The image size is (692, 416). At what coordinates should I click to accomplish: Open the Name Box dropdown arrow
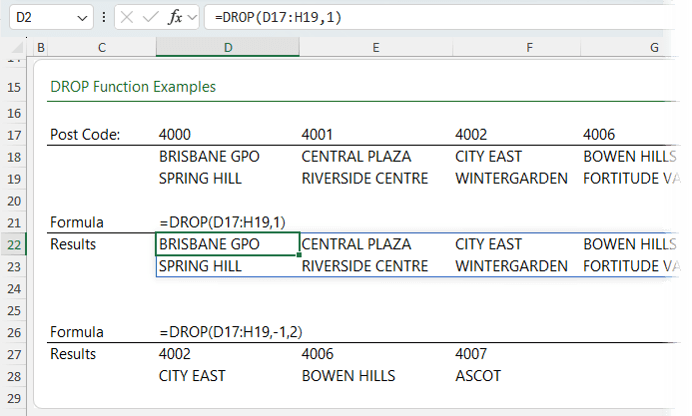pos(82,18)
